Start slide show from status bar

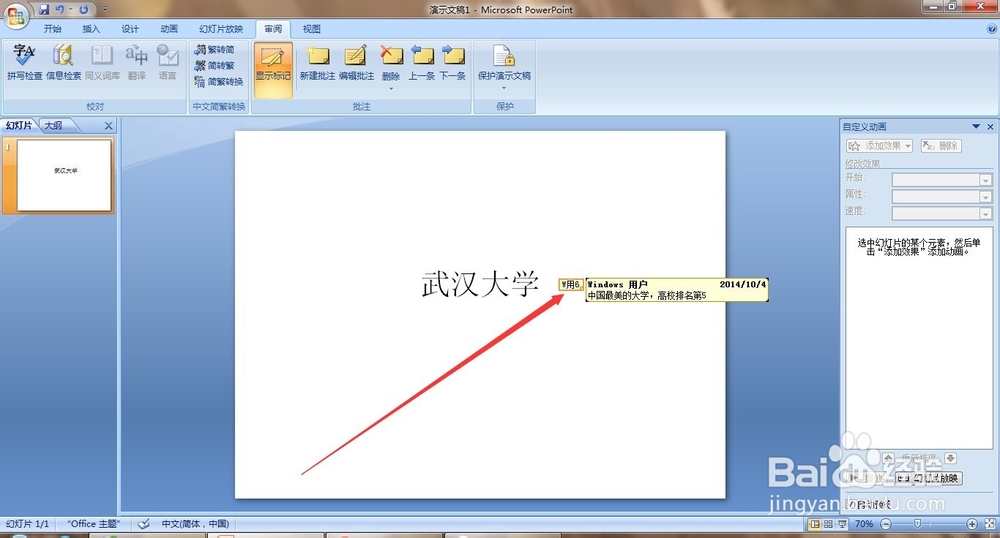pyautogui.click(x=842, y=524)
